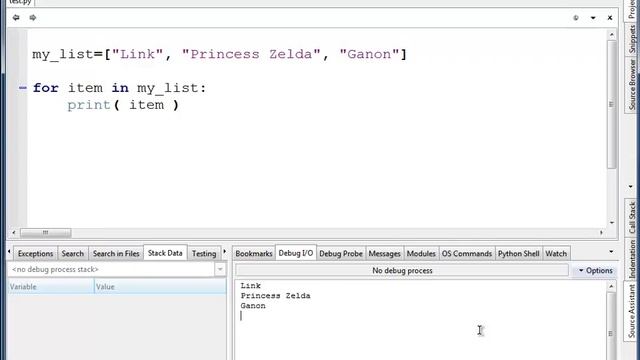This screenshot has width=640, height=360.
Task: Select the Stack Data tab
Action: click(165, 253)
